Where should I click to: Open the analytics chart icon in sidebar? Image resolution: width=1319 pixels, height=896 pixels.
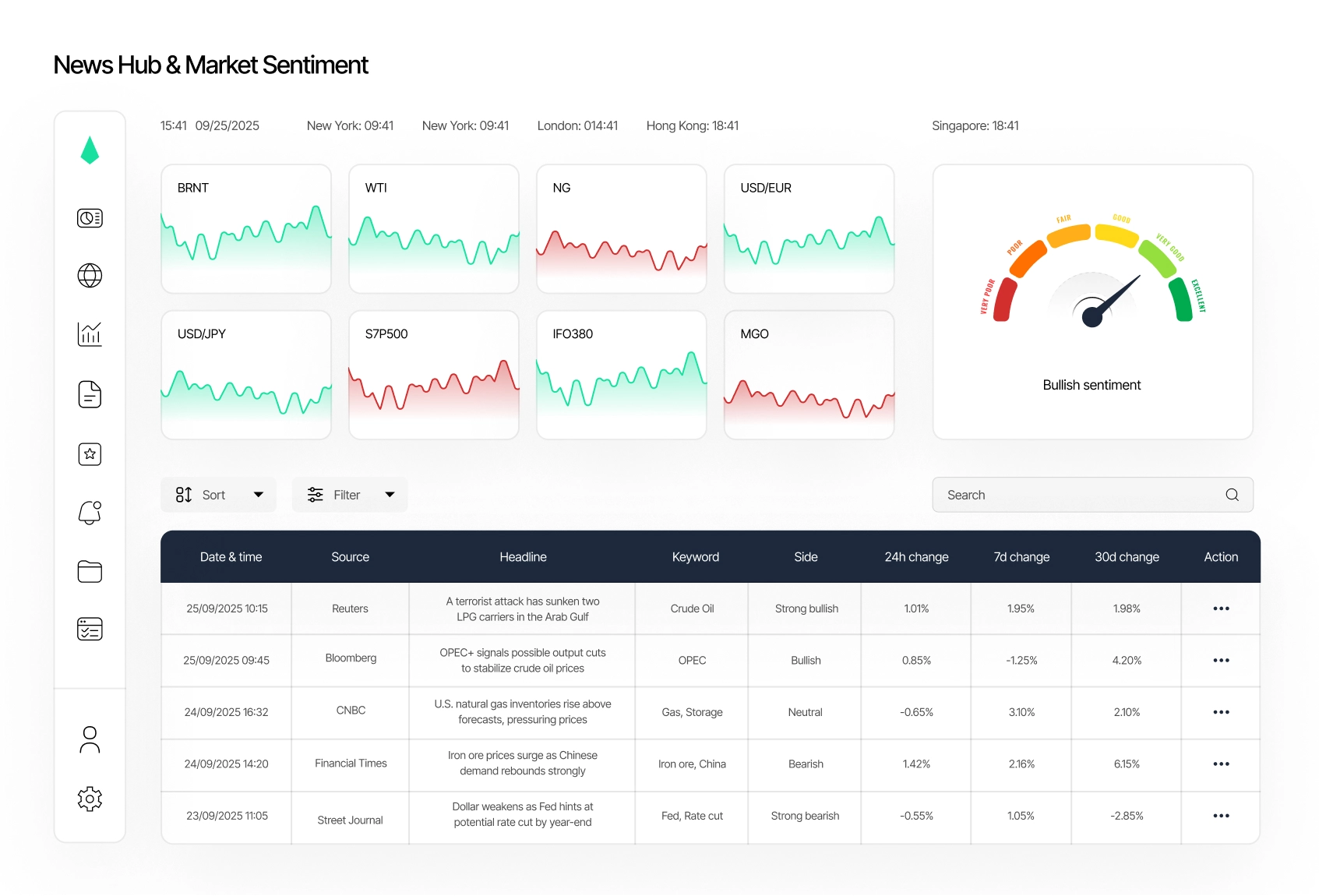click(x=90, y=334)
